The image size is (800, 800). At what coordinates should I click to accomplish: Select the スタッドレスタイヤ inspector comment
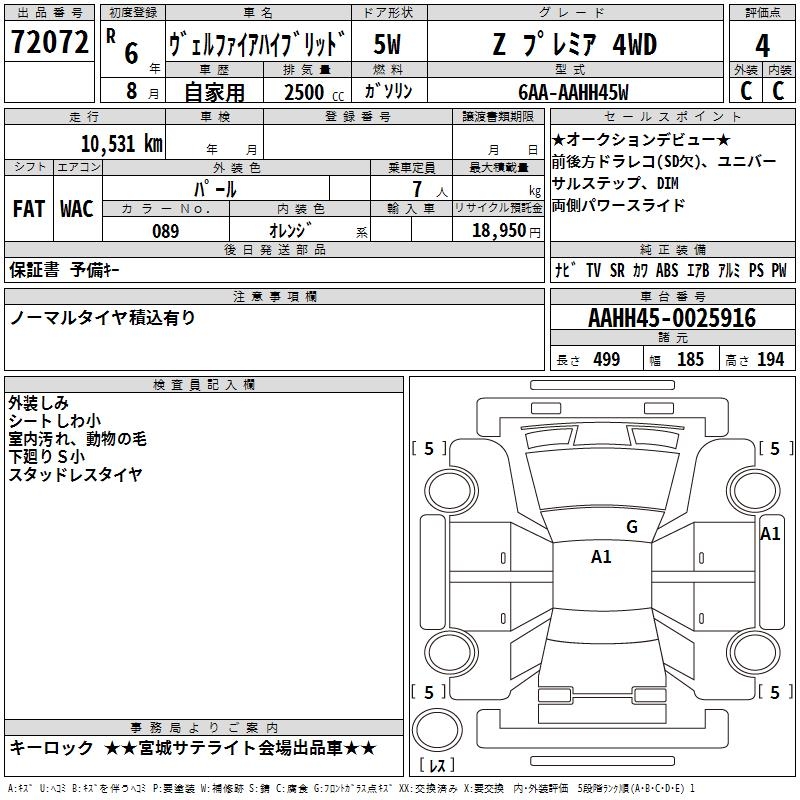(x=76, y=475)
